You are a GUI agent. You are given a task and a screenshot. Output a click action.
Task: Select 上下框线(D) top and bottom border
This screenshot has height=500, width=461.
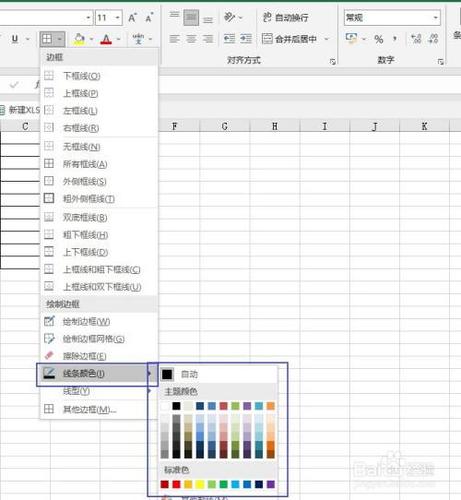99,252
